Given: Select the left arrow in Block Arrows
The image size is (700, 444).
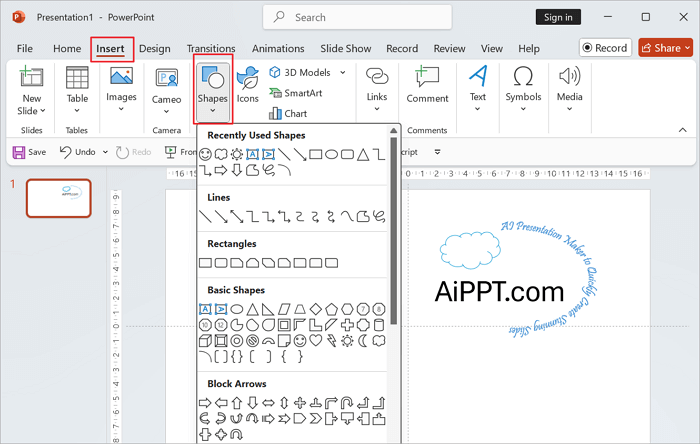Looking at the screenshot, I should 221,403.
